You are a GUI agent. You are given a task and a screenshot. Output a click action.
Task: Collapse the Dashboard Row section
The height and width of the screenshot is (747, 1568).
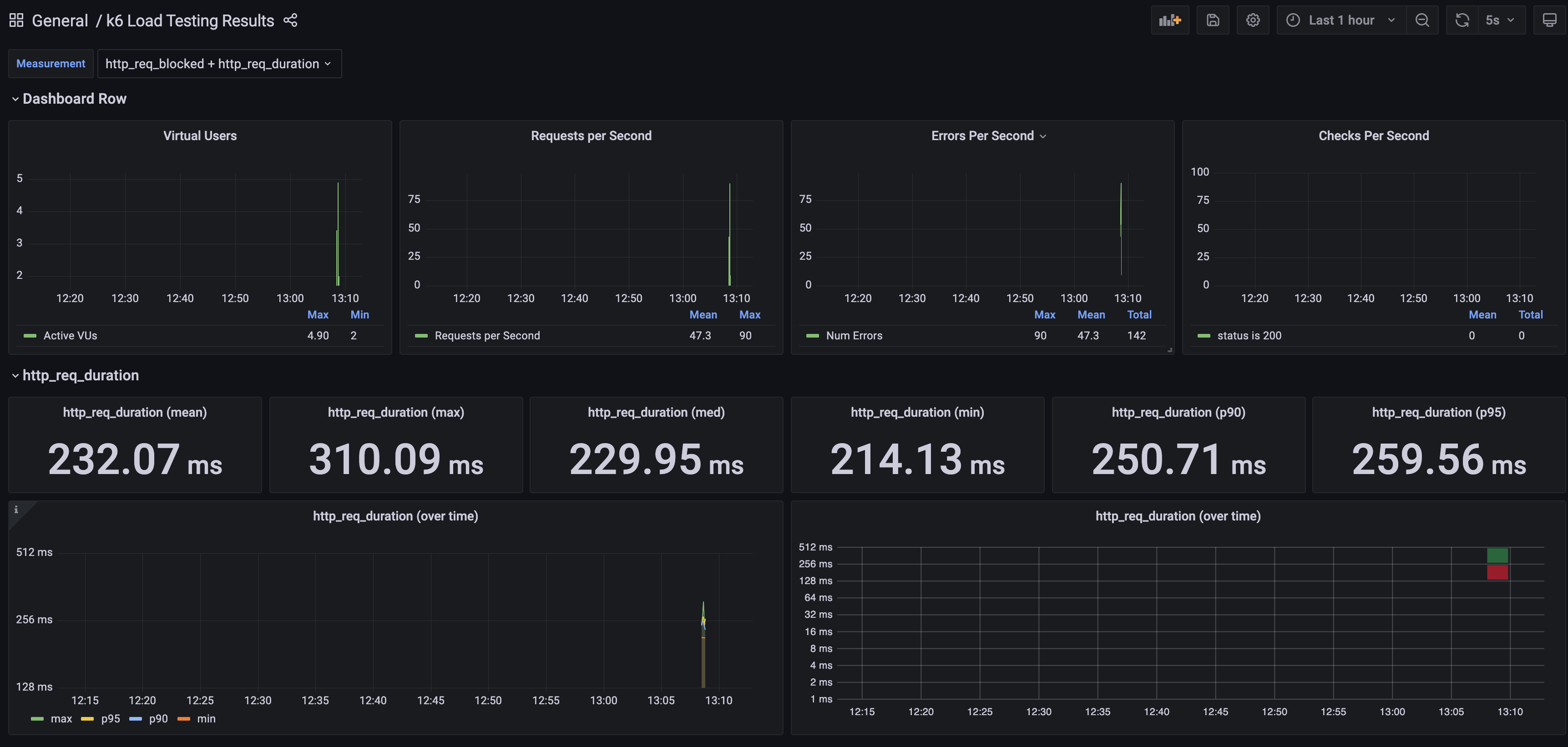pyautogui.click(x=68, y=99)
